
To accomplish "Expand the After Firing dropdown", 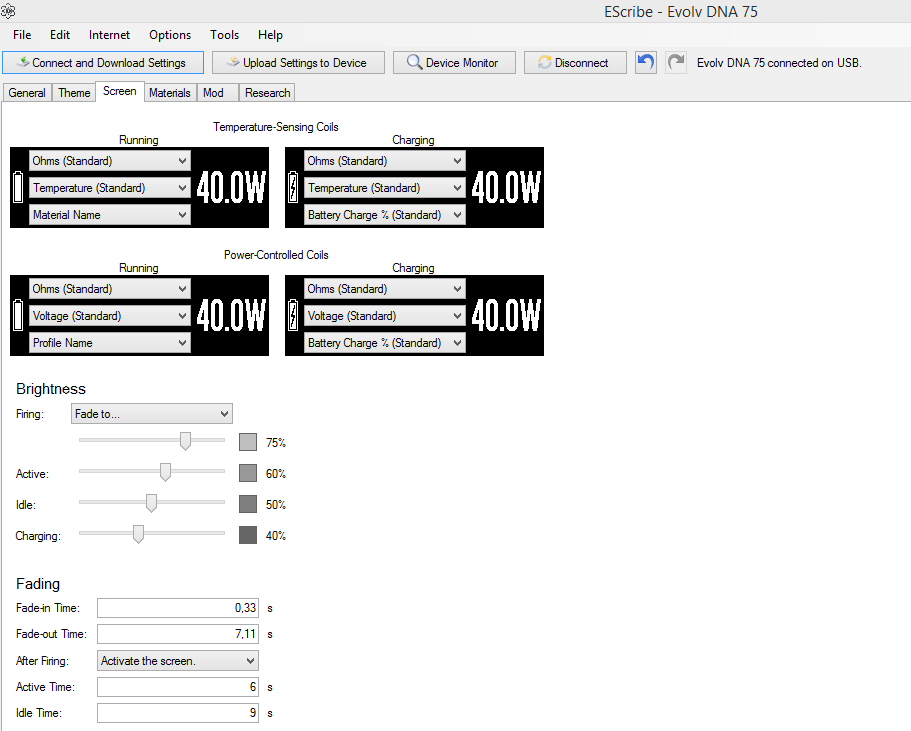I will coord(177,661).
